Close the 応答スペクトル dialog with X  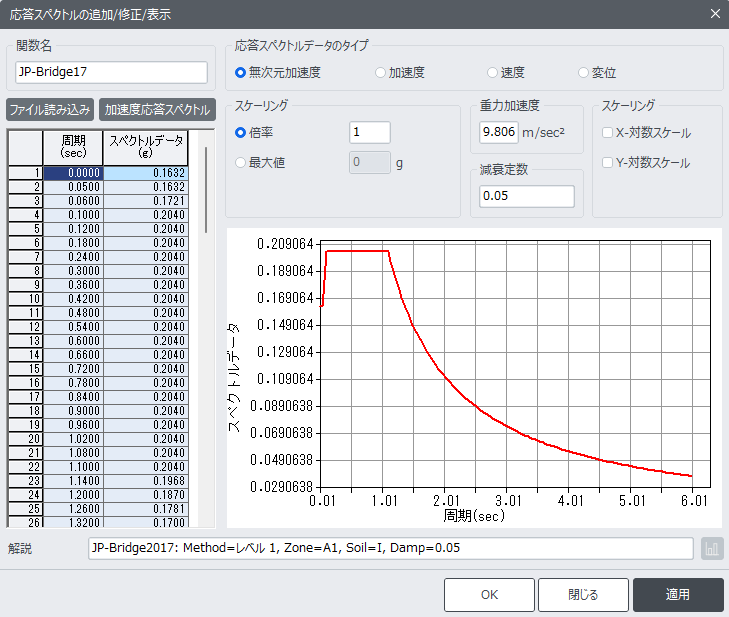pyautogui.click(x=715, y=14)
